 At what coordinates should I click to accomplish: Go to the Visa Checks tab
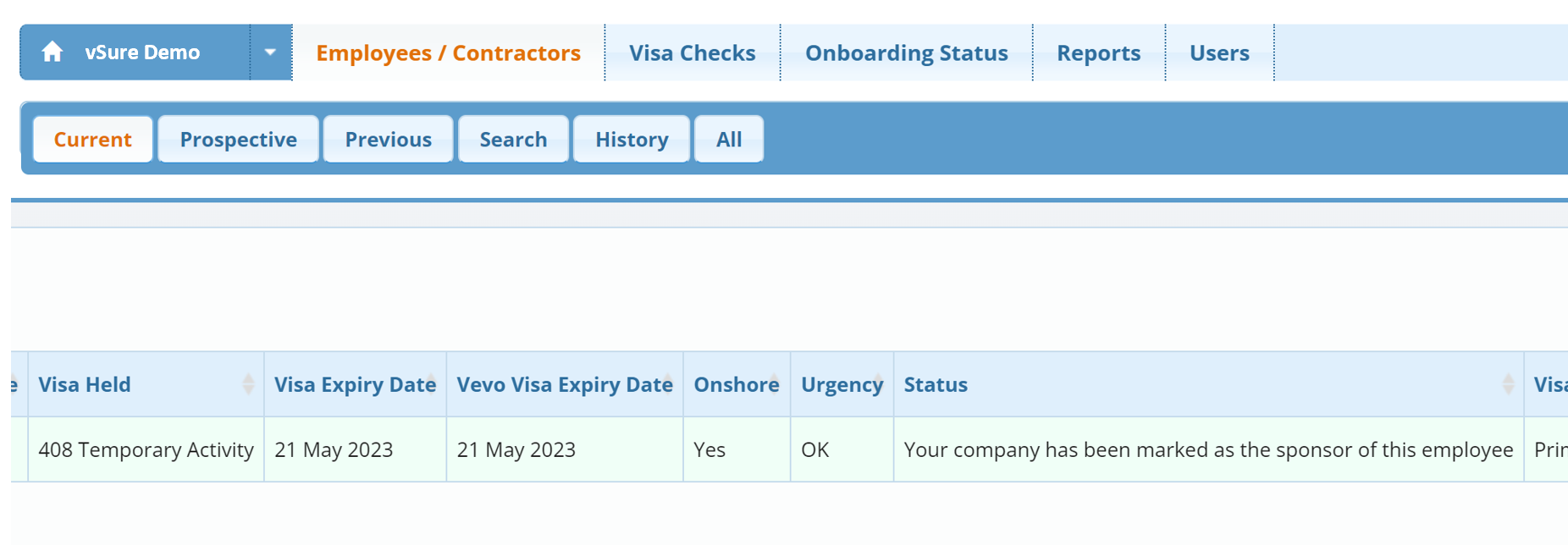[692, 53]
